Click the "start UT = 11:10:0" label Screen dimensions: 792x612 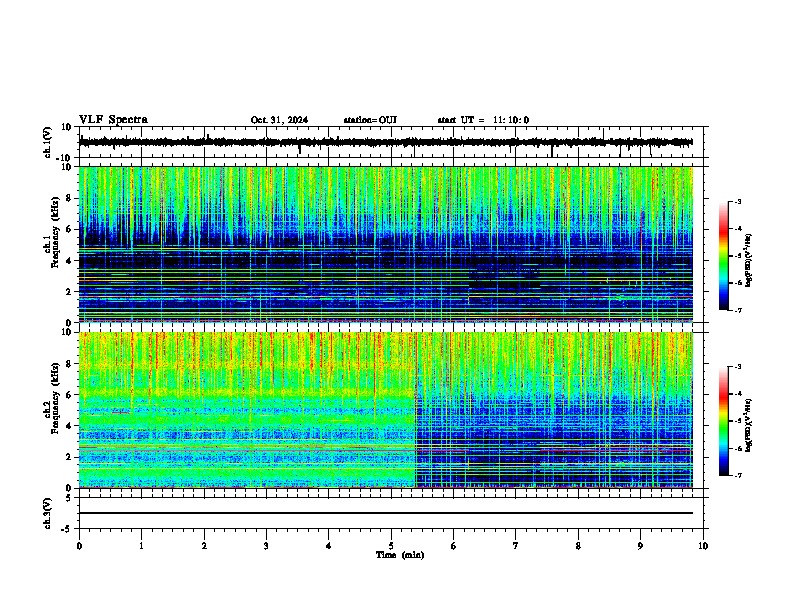click(x=483, y=120)
